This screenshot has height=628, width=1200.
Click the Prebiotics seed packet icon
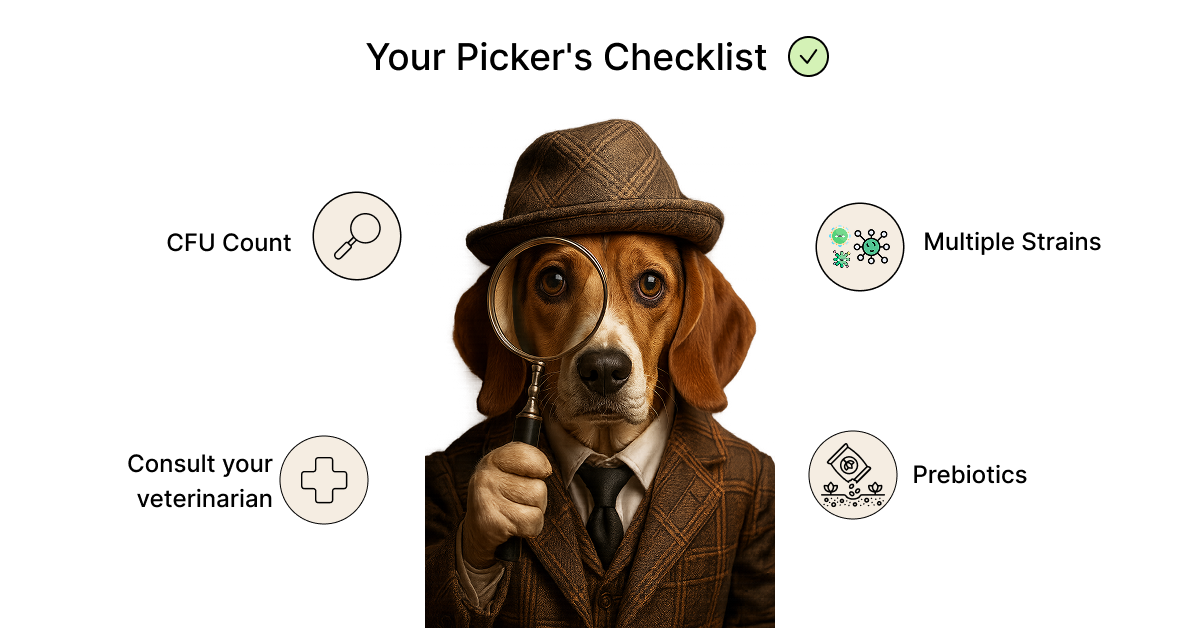tap(853, 475)
